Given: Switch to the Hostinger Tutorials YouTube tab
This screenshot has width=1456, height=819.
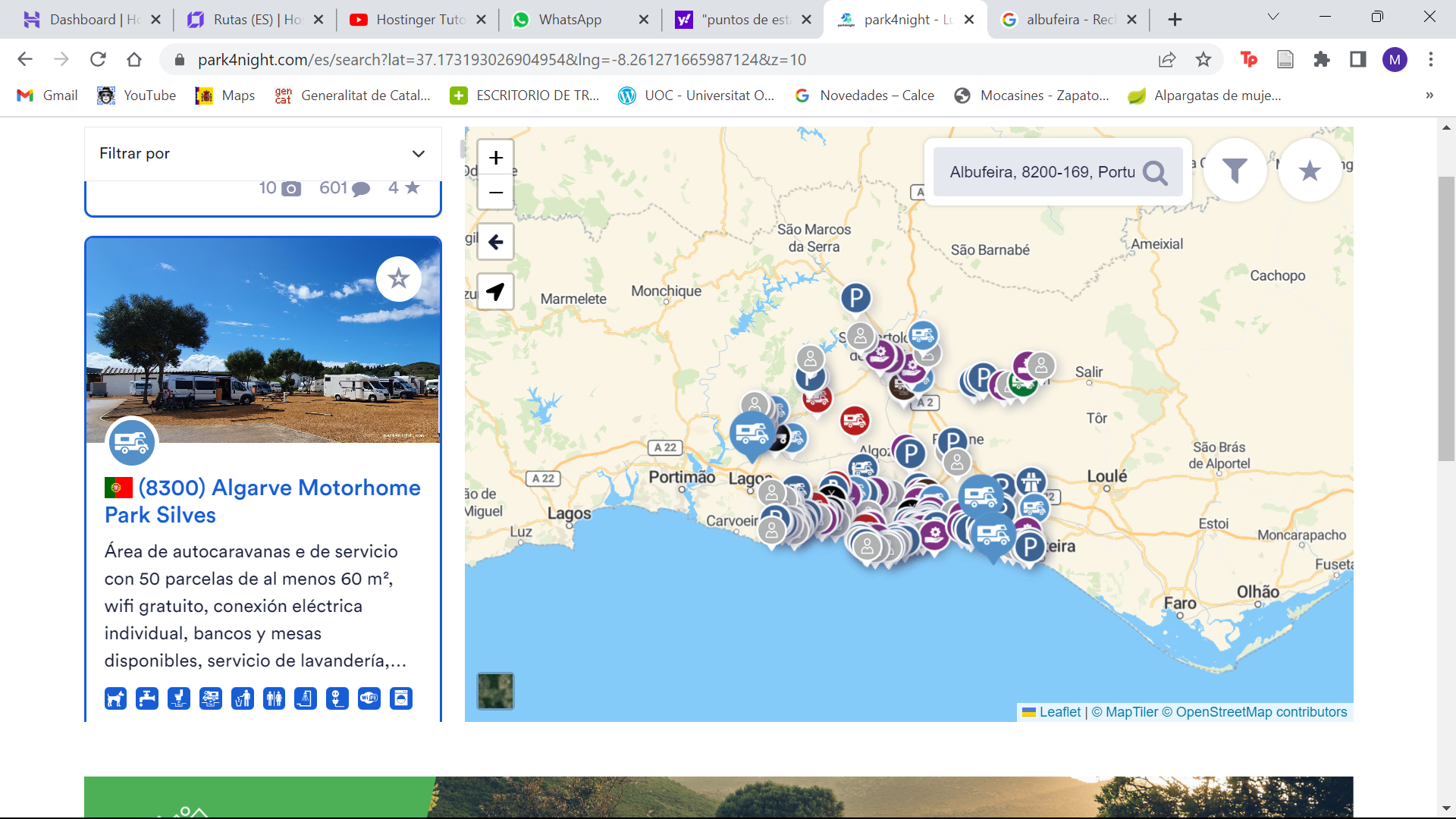Looking at the screenshot, I should pyautogui.click(x=419, y=20).
